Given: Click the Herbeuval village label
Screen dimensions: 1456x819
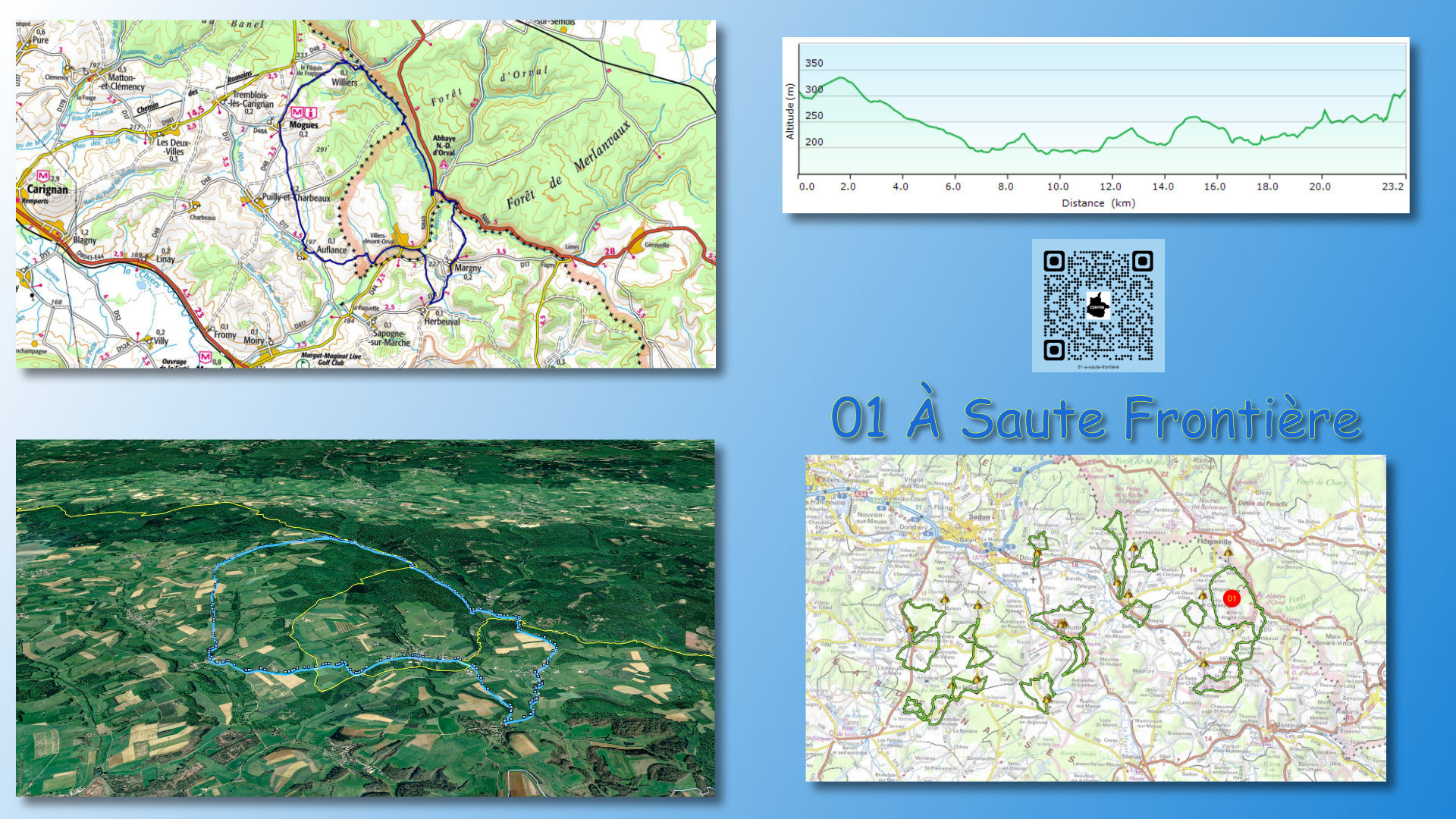Looking at the screenshot, I should (x=442, y=322).
